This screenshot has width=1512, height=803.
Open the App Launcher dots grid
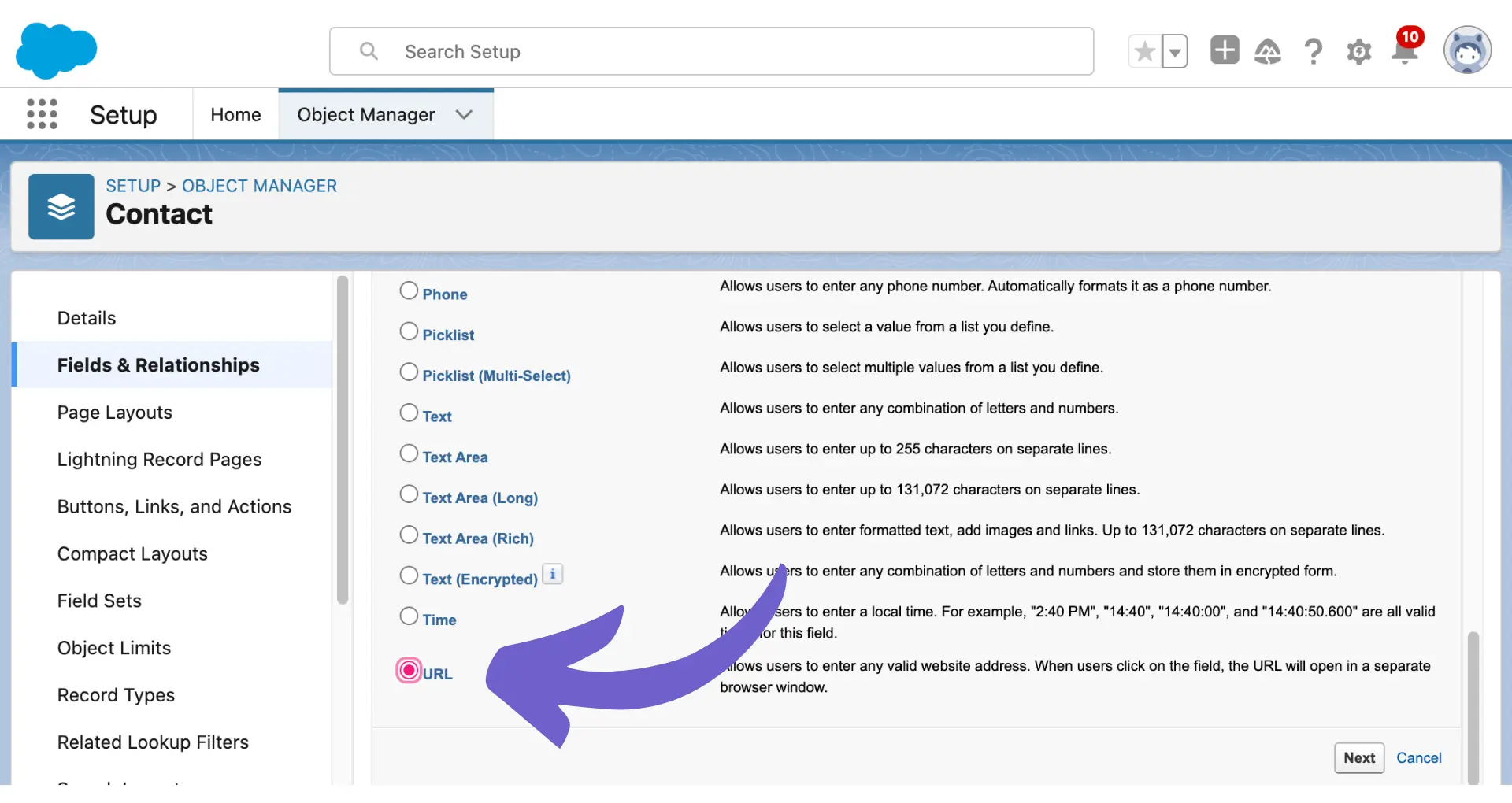pyautogui.click(x=42, y=114)
